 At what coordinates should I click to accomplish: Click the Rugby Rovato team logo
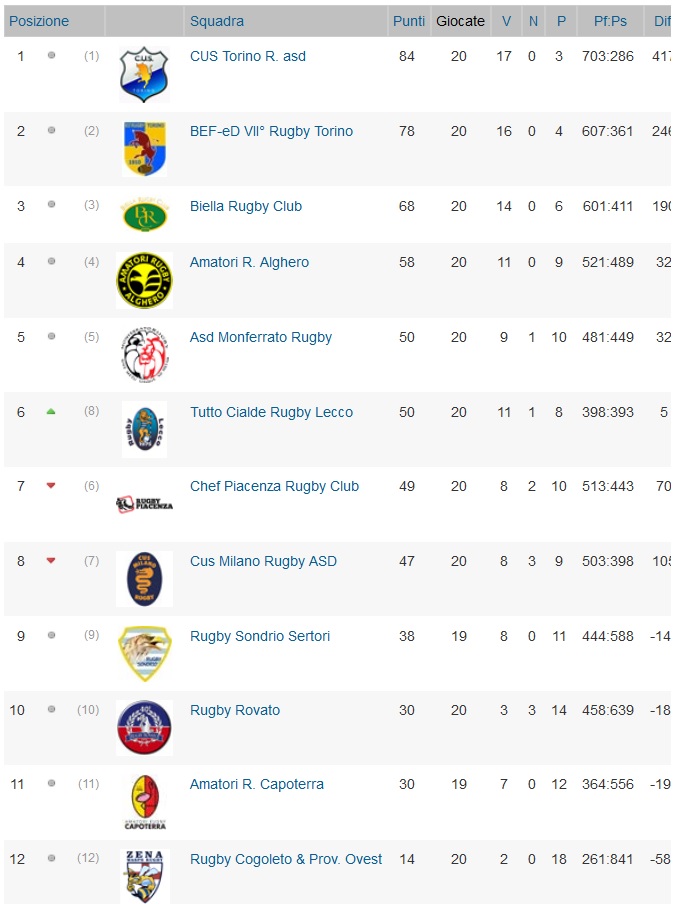(x=144, y=727)
